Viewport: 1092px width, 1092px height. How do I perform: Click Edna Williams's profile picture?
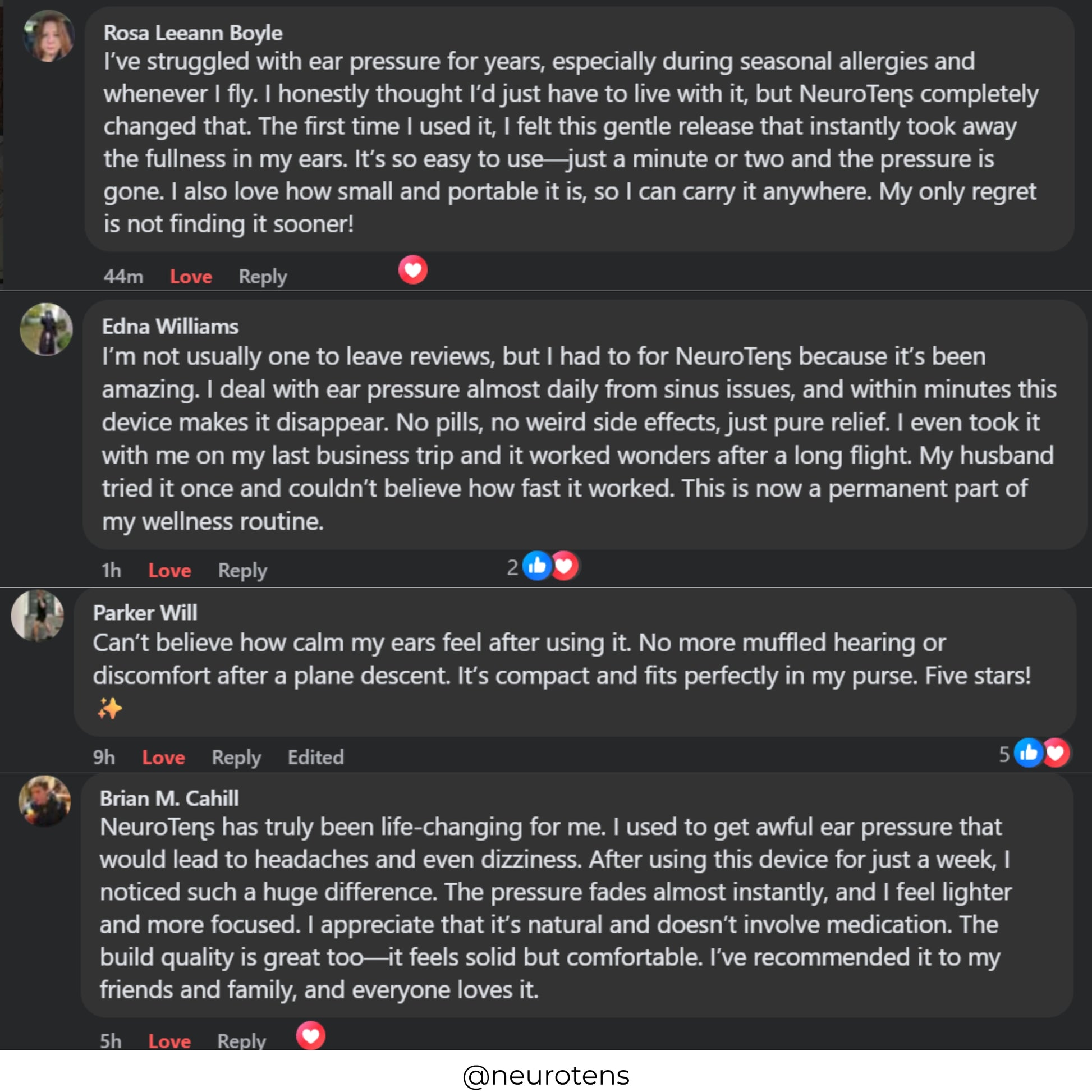coord(47,329)
